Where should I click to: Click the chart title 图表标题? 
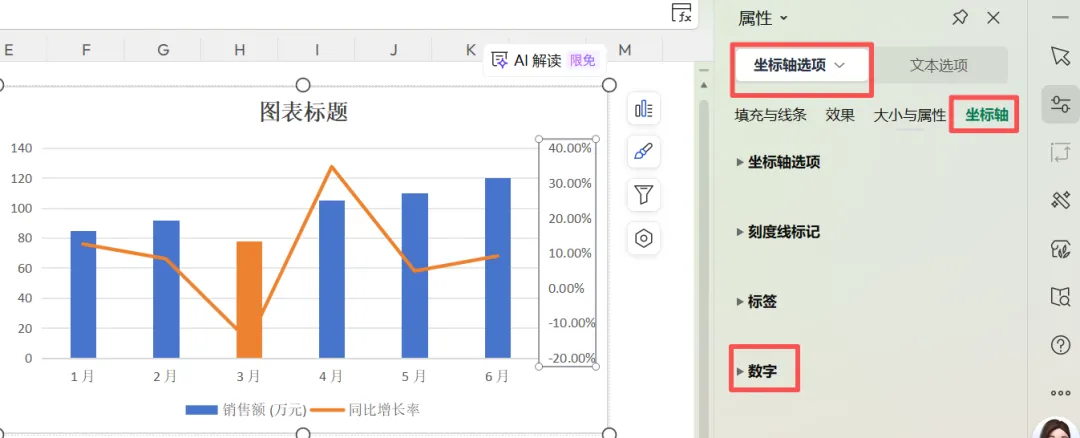[304, 112]
